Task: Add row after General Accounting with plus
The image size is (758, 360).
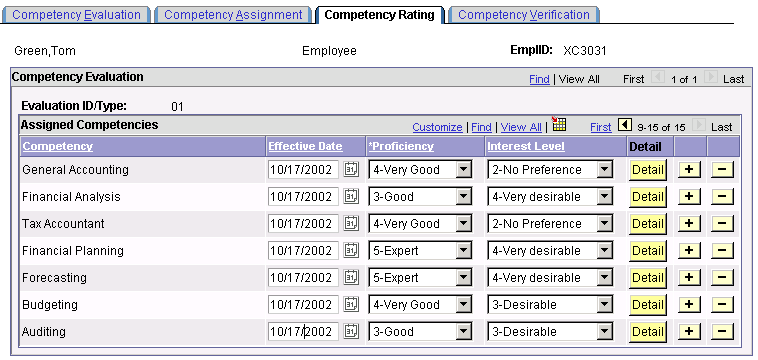Action: 689,170
